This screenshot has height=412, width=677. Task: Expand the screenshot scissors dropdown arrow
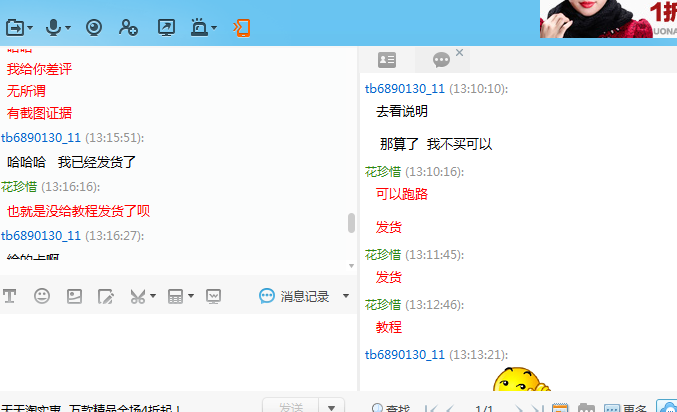(153, 296)
